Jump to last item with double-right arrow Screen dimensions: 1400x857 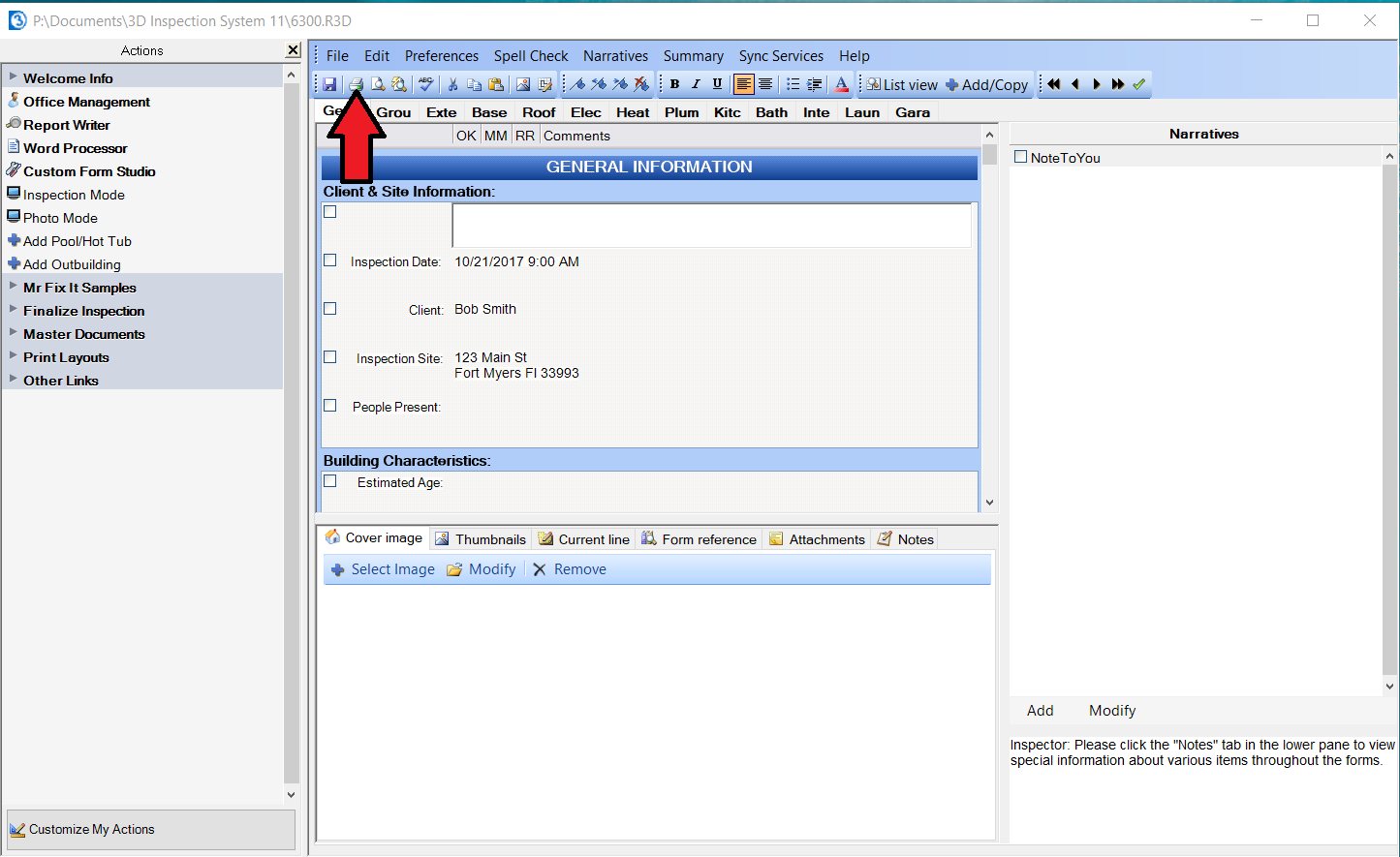pos(1118,84)
